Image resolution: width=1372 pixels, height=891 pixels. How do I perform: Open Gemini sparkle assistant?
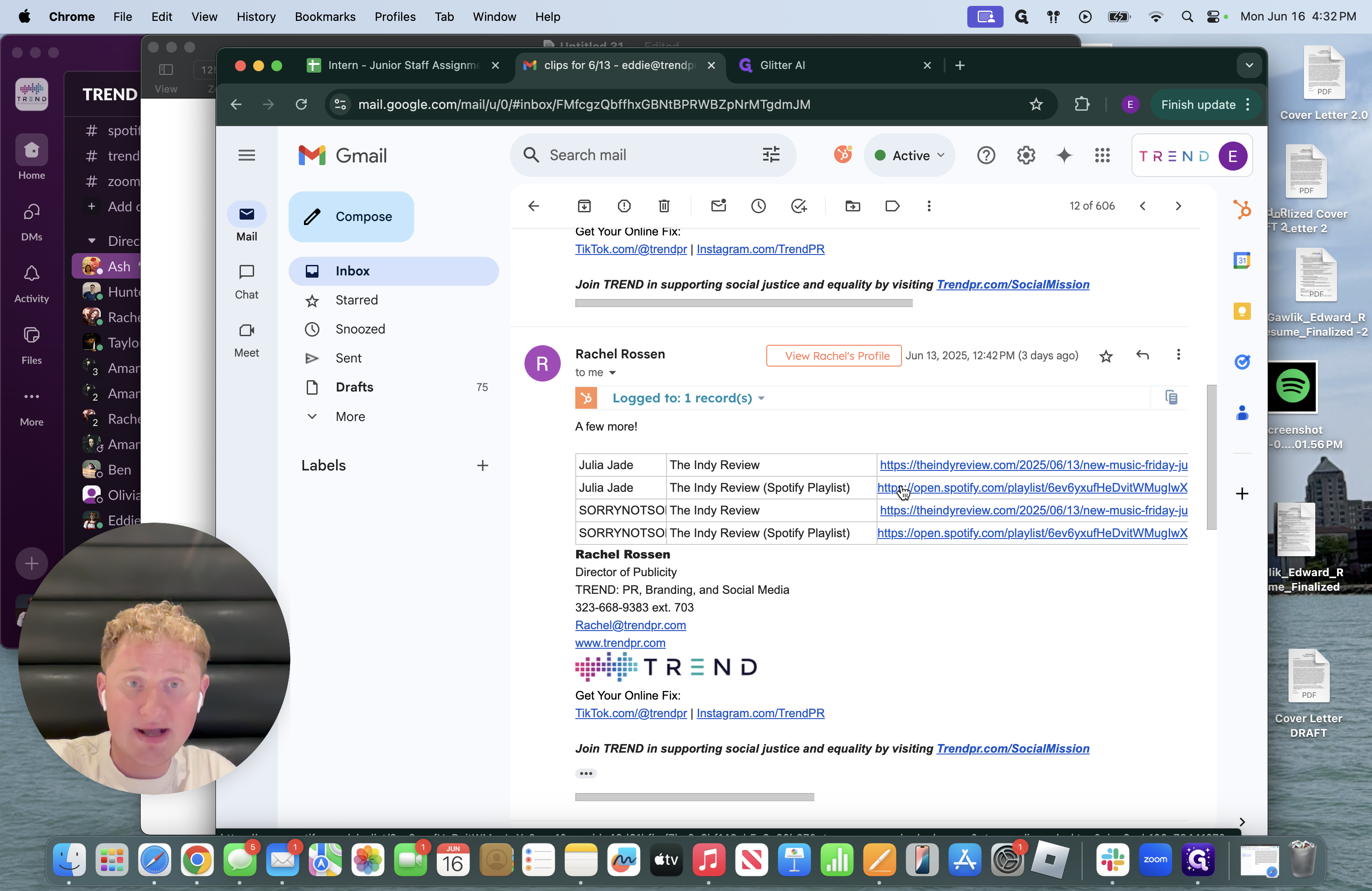point(1064,156)
